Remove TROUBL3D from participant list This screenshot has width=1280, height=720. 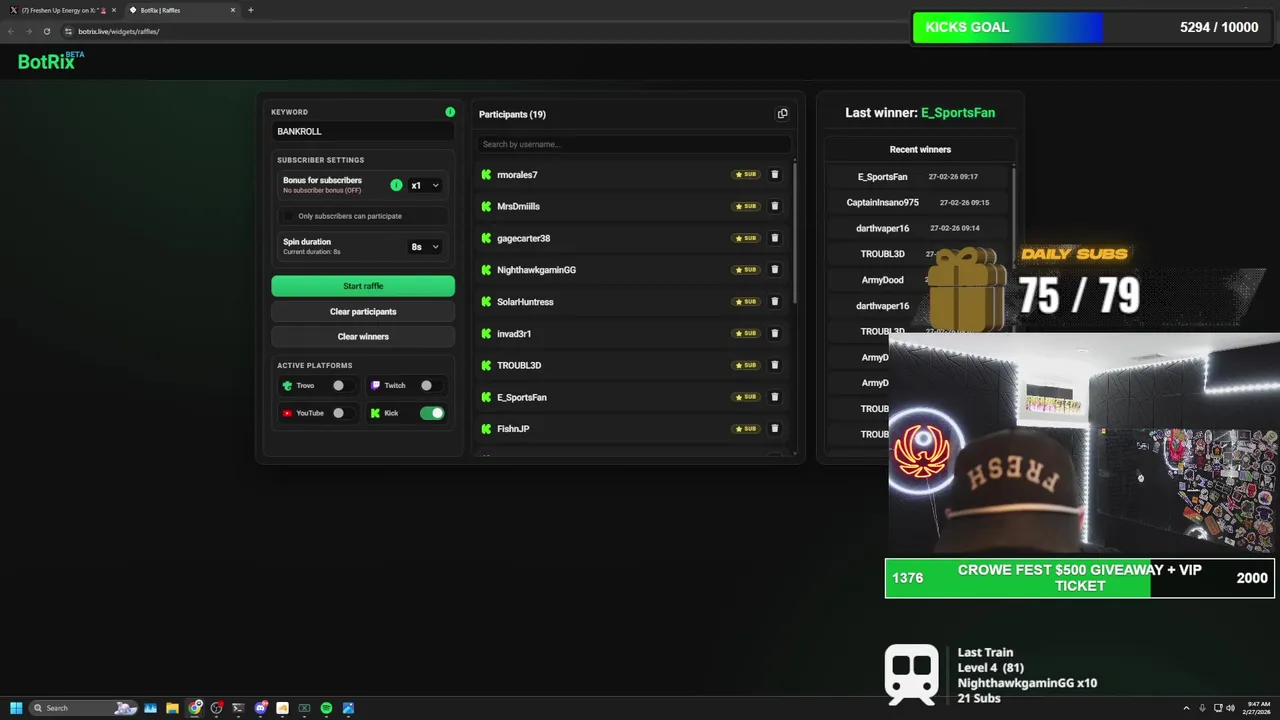(774, 365)
